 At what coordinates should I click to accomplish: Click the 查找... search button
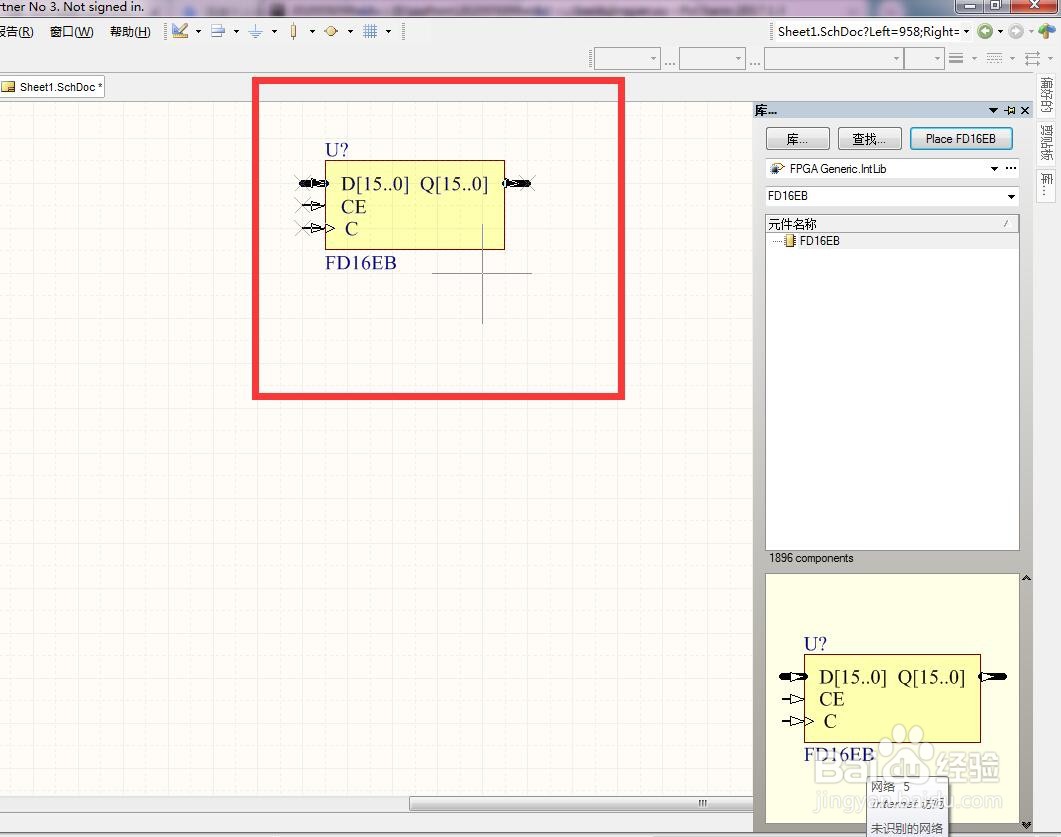tap(869, 139)
